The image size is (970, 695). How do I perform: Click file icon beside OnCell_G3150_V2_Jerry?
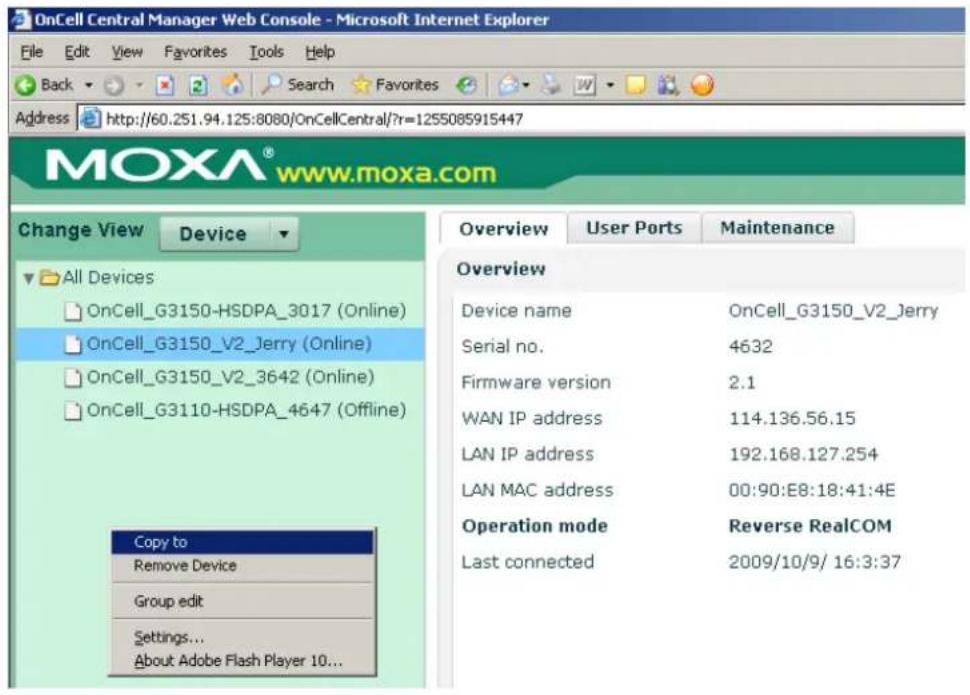point(73,344)
